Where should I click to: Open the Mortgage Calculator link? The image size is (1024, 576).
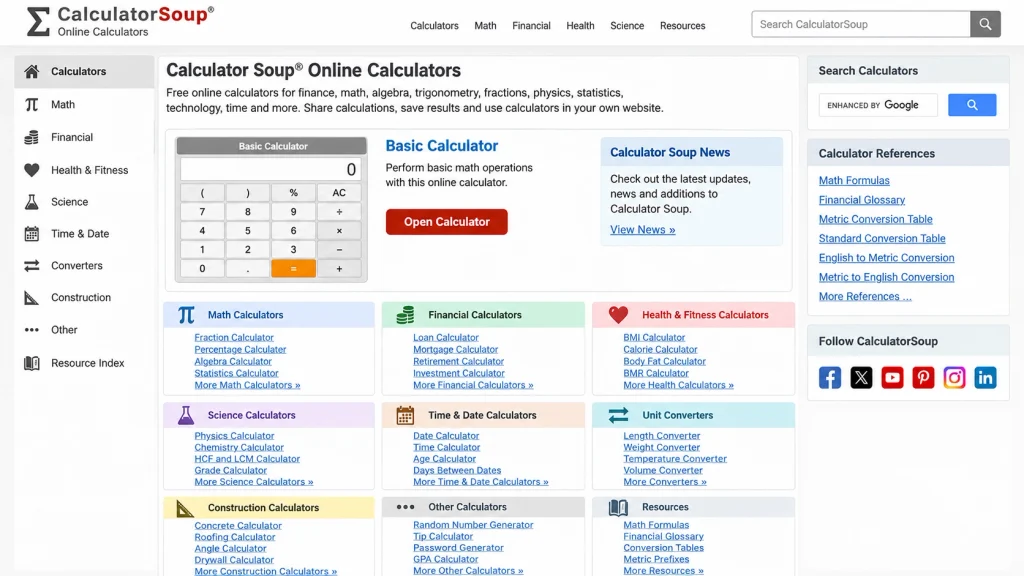(x=455, y=349)
